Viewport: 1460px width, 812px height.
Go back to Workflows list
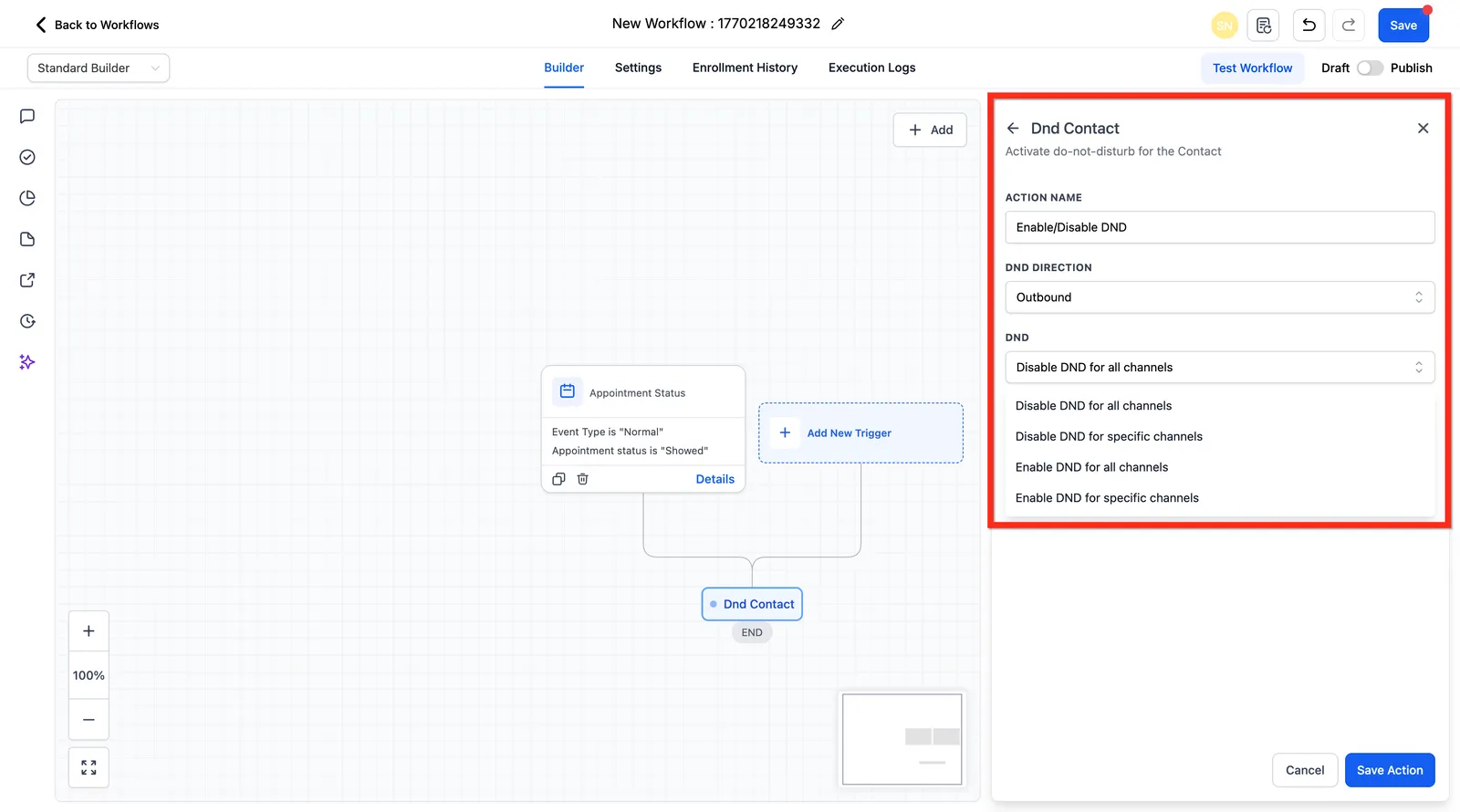point(97,25)
